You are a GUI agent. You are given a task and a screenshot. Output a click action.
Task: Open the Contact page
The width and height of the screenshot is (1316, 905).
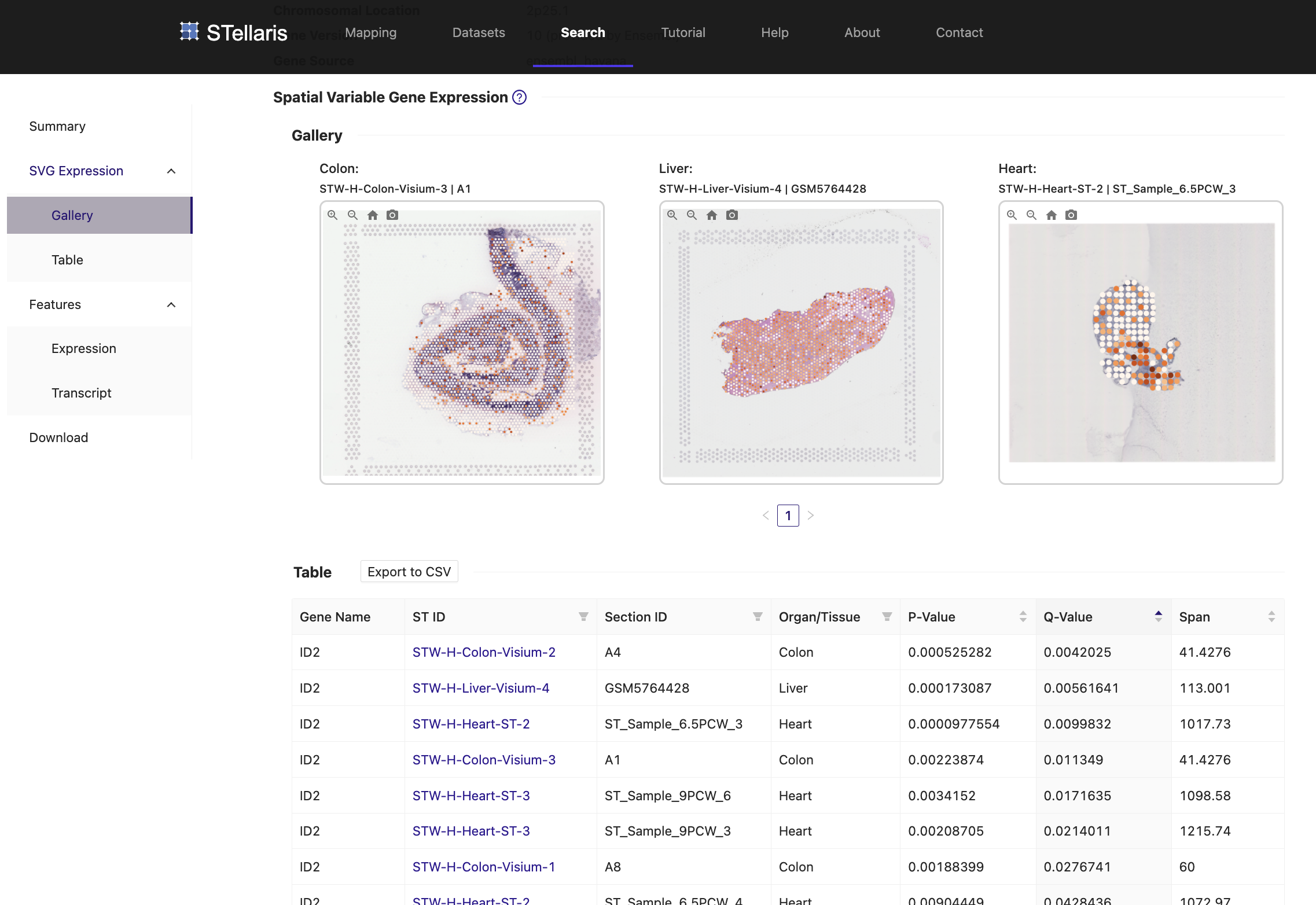pyautogui.click(x=960, y=32)
